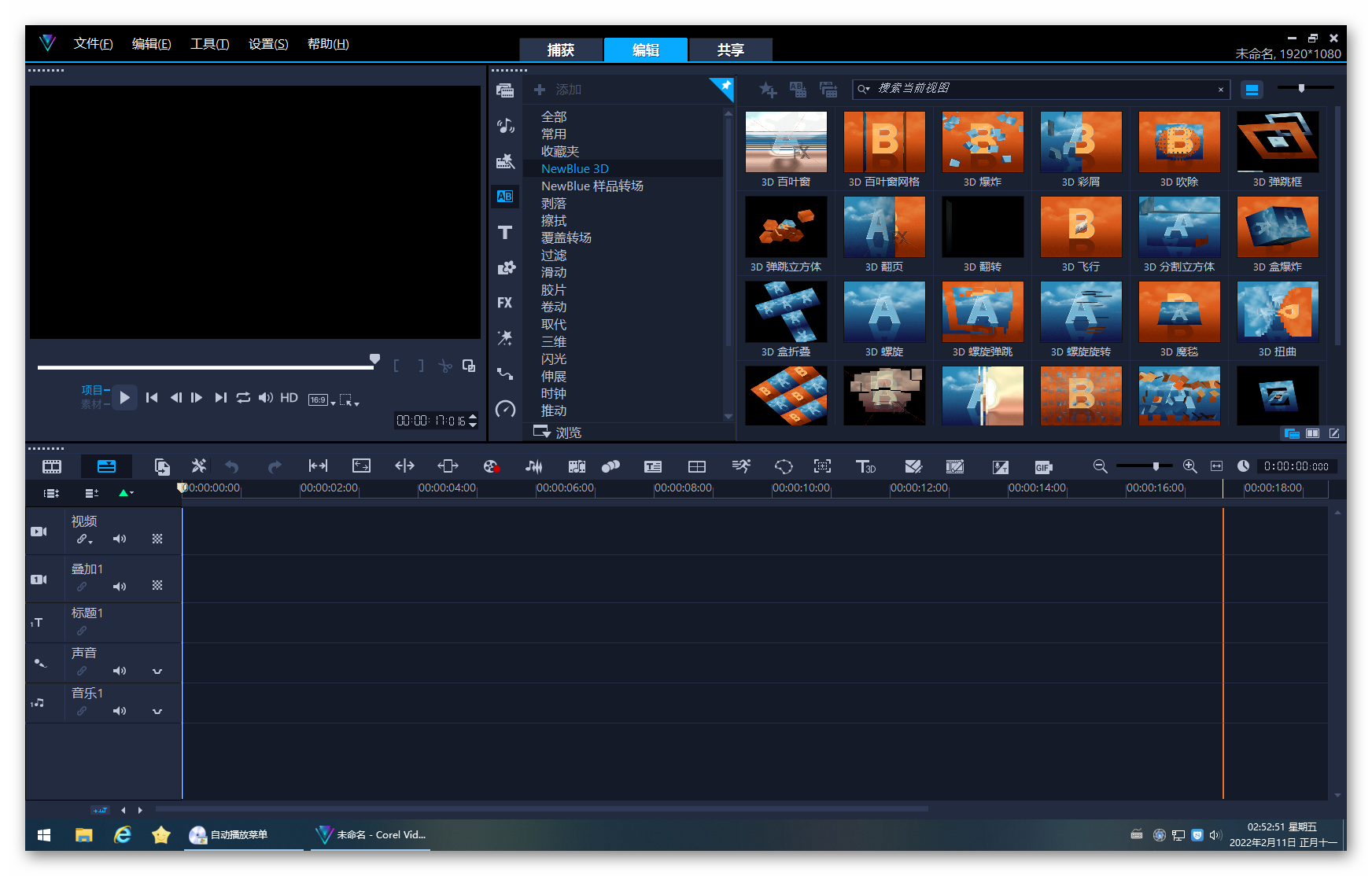Screen dimensions: 1372x876
Task: Switch to Storyboard view
Action: (52, 466)
